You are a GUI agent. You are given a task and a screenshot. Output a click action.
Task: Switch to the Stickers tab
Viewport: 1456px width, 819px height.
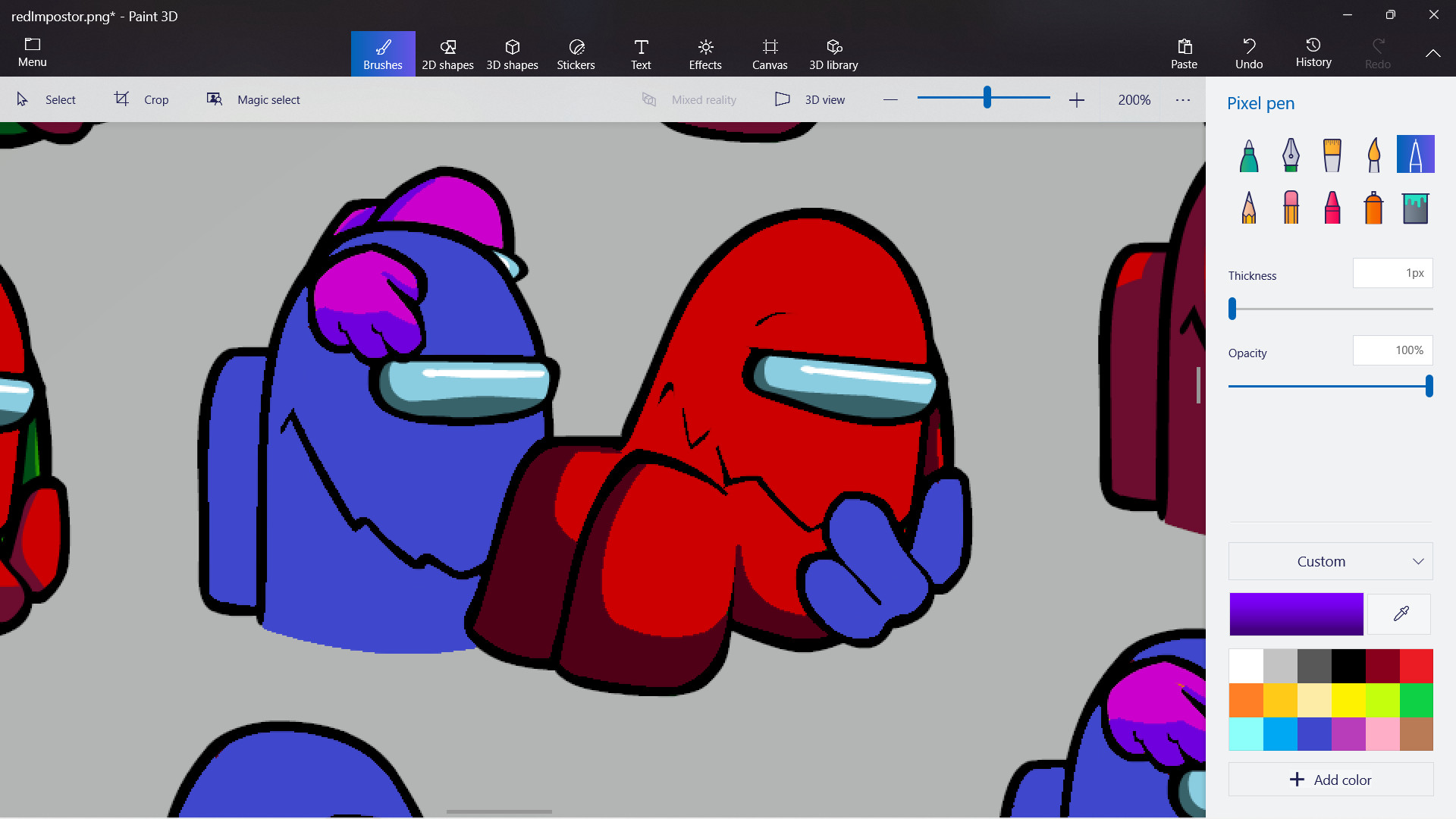click(576, 53)
